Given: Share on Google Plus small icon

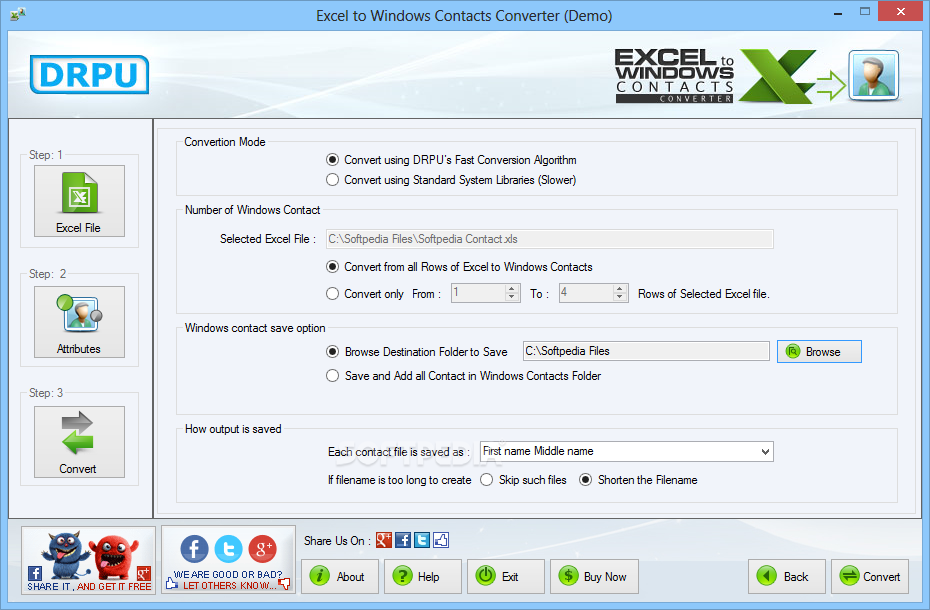Looking at the screenshot, I should [x=384, y=540].
